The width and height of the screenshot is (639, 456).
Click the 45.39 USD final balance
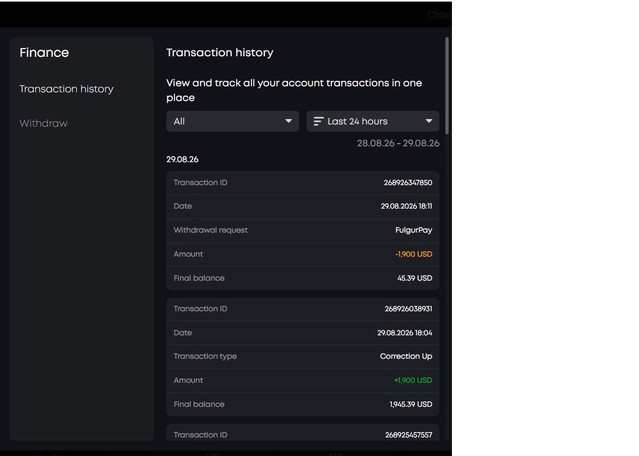pyautogui.click(x=415, y=278)
